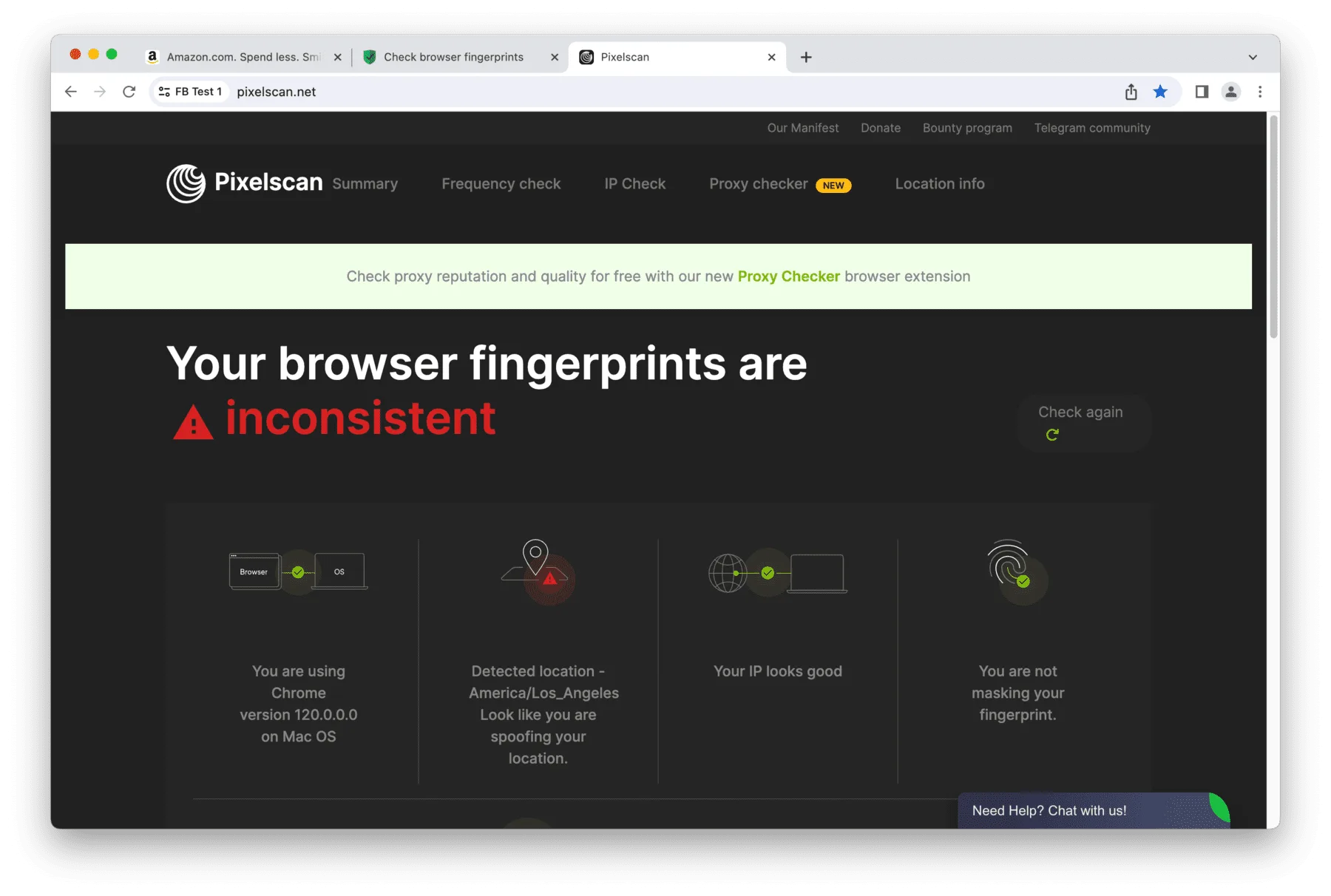This screenshot has width=1331, height=896.
Task: Open the Bounty program link
Action: (967, 128)
